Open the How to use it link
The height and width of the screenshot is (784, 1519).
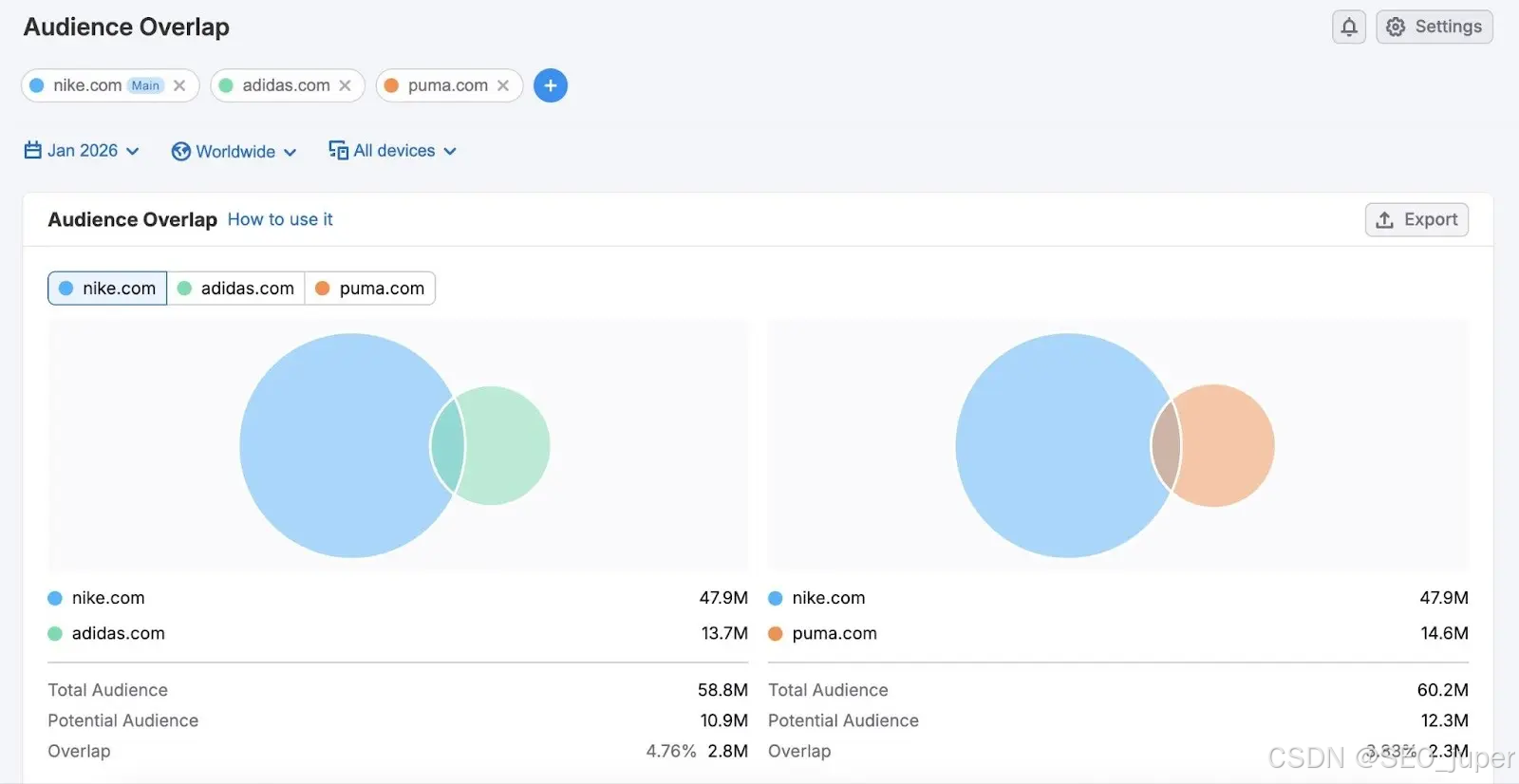pyautogui.click(x=280, y=219)
